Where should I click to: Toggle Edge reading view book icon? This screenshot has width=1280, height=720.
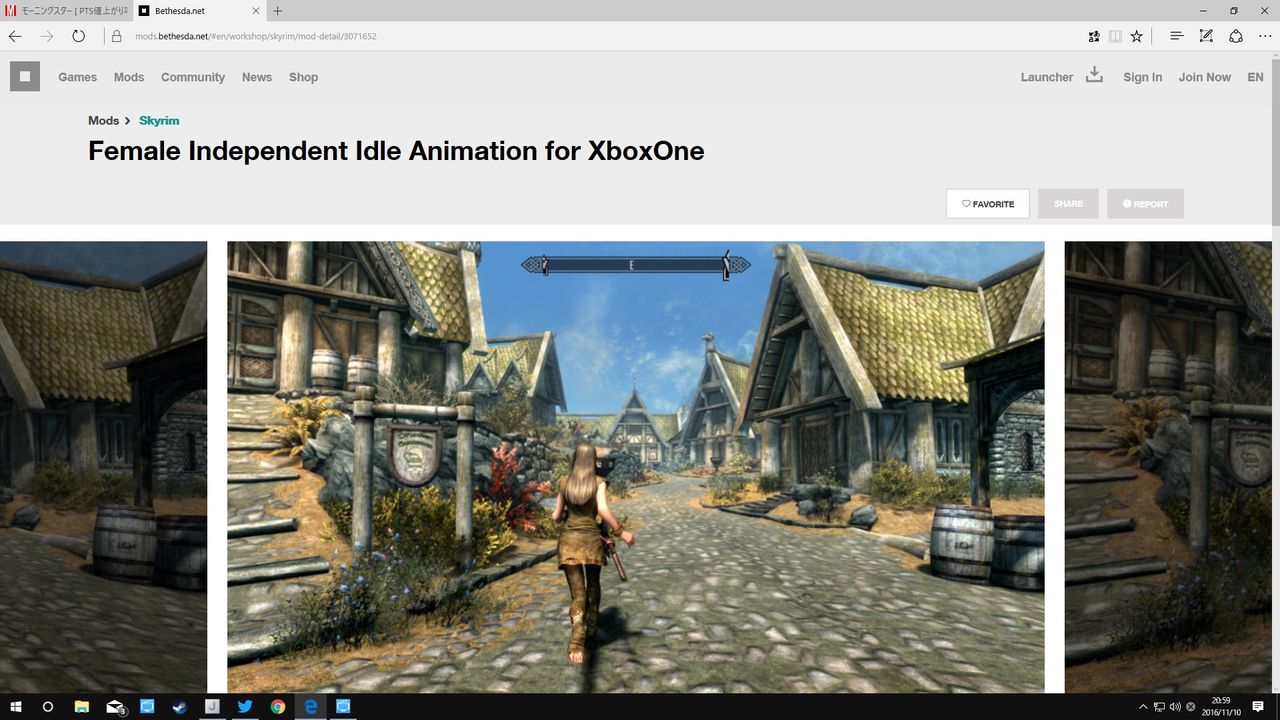[x=1115, y=36]
